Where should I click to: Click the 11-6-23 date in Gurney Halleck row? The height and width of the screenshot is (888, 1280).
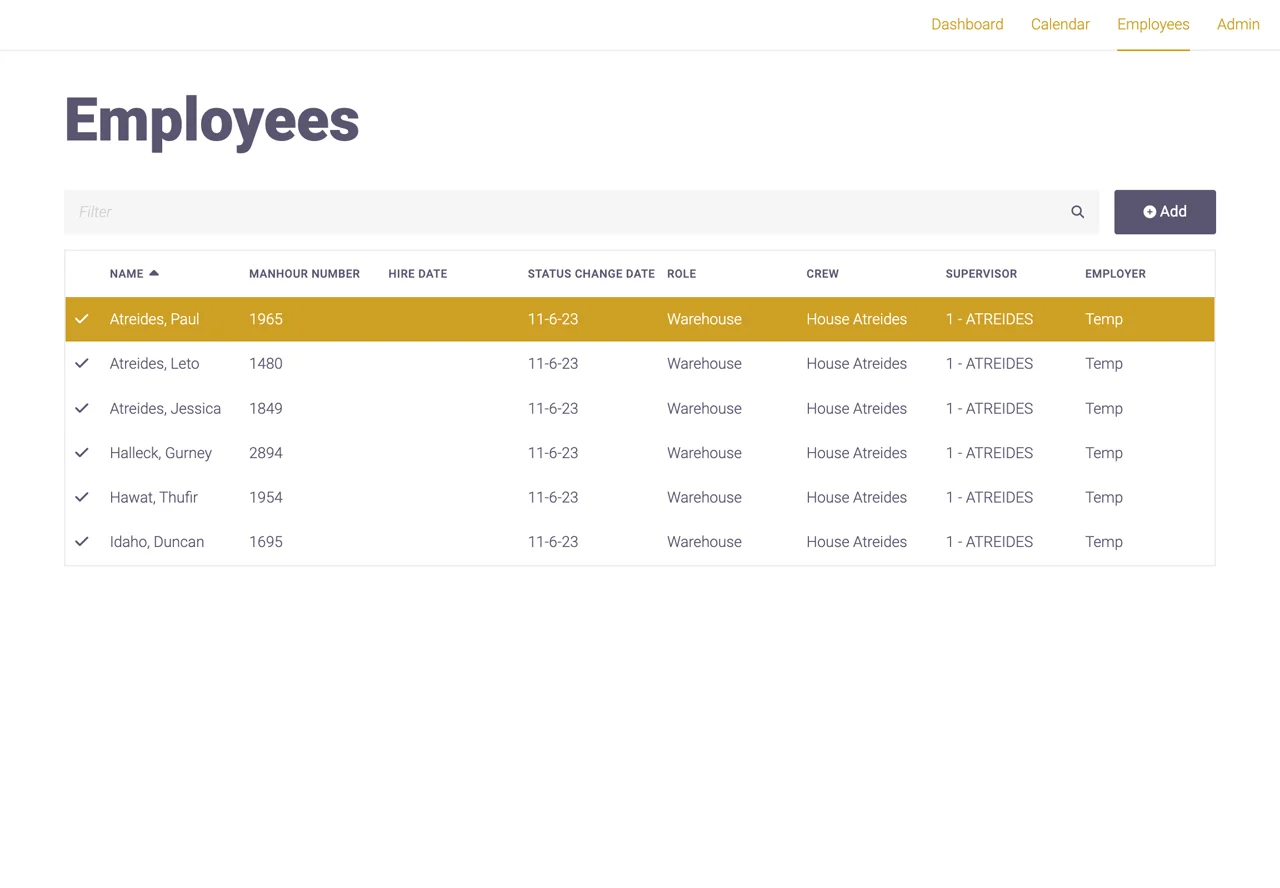click(553, 452)
